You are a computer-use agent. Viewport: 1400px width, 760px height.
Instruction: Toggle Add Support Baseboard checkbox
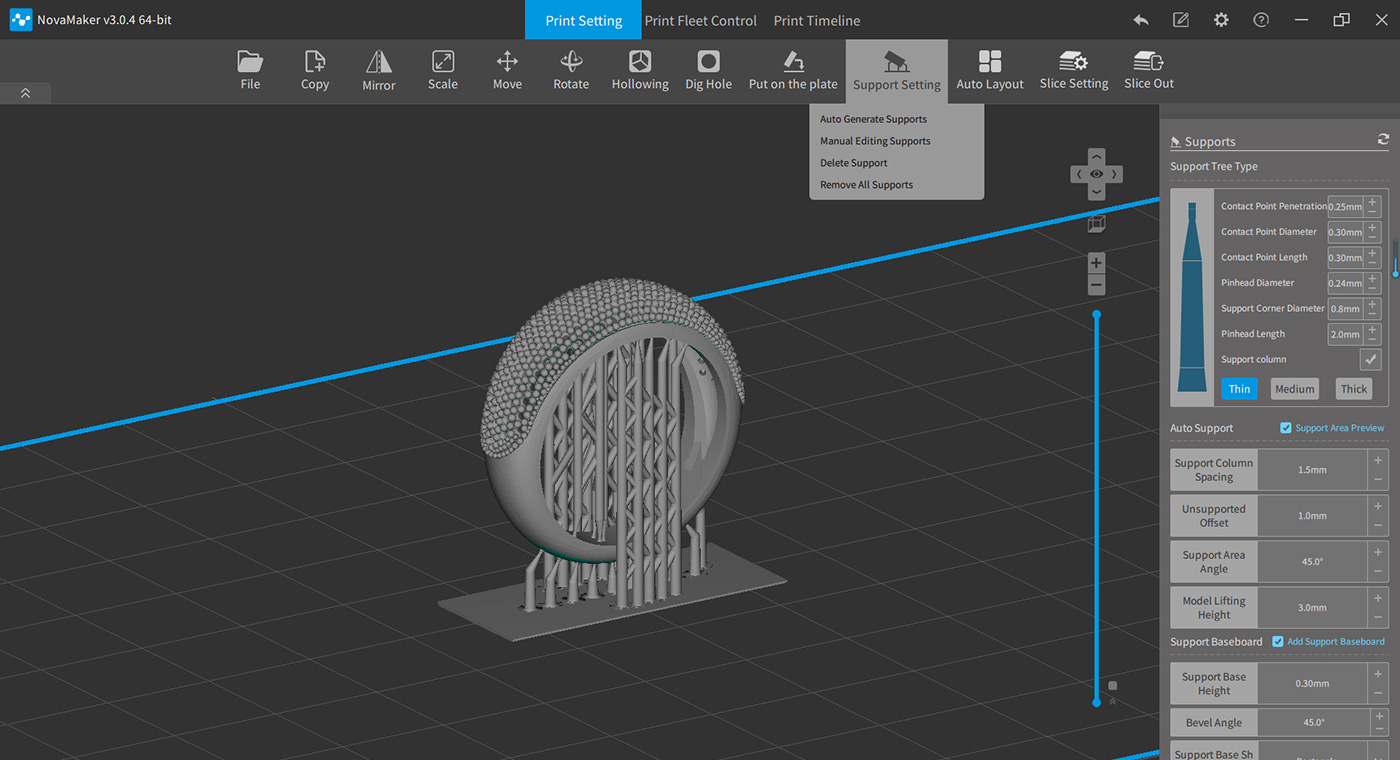pos(1278,641)
